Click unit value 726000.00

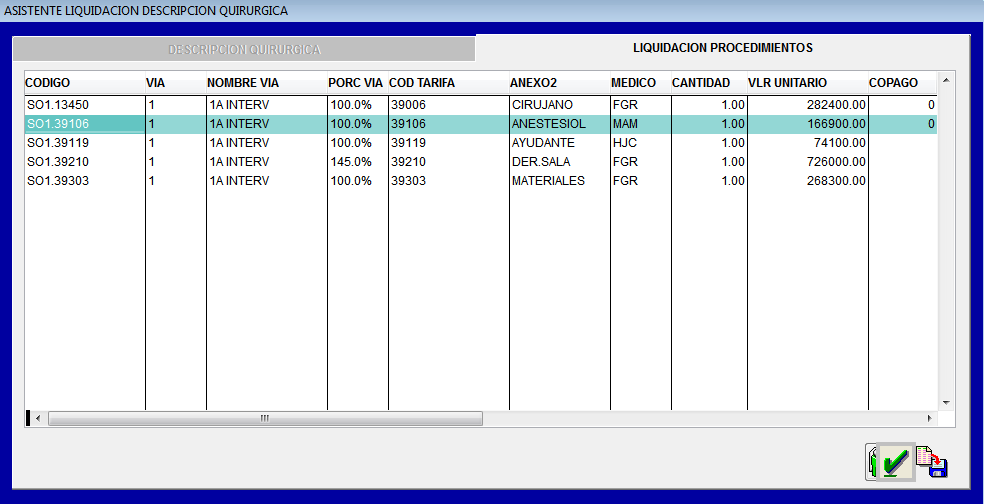coord(808,161)
